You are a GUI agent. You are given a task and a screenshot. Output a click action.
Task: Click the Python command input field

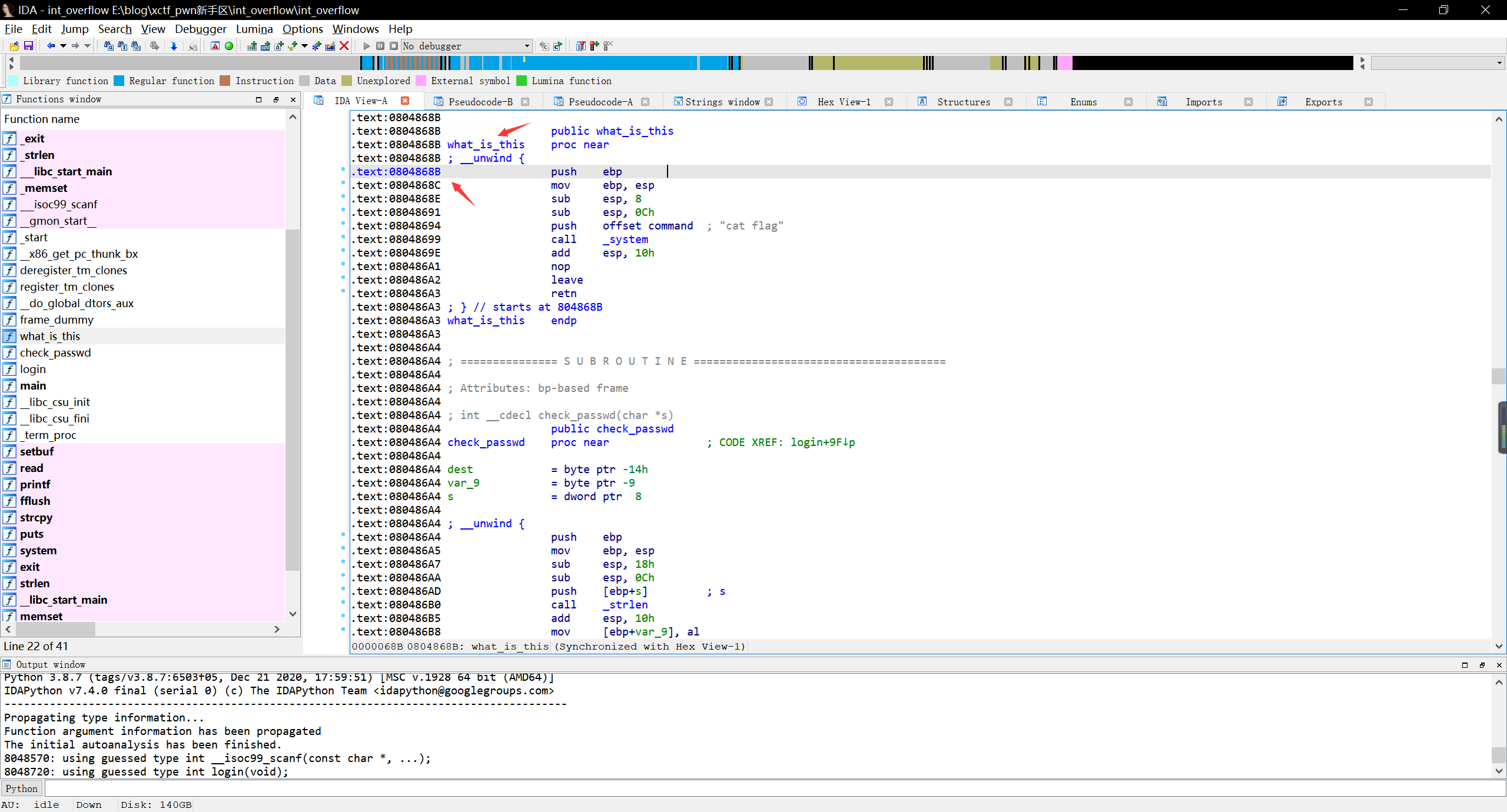tap(765, 788)
